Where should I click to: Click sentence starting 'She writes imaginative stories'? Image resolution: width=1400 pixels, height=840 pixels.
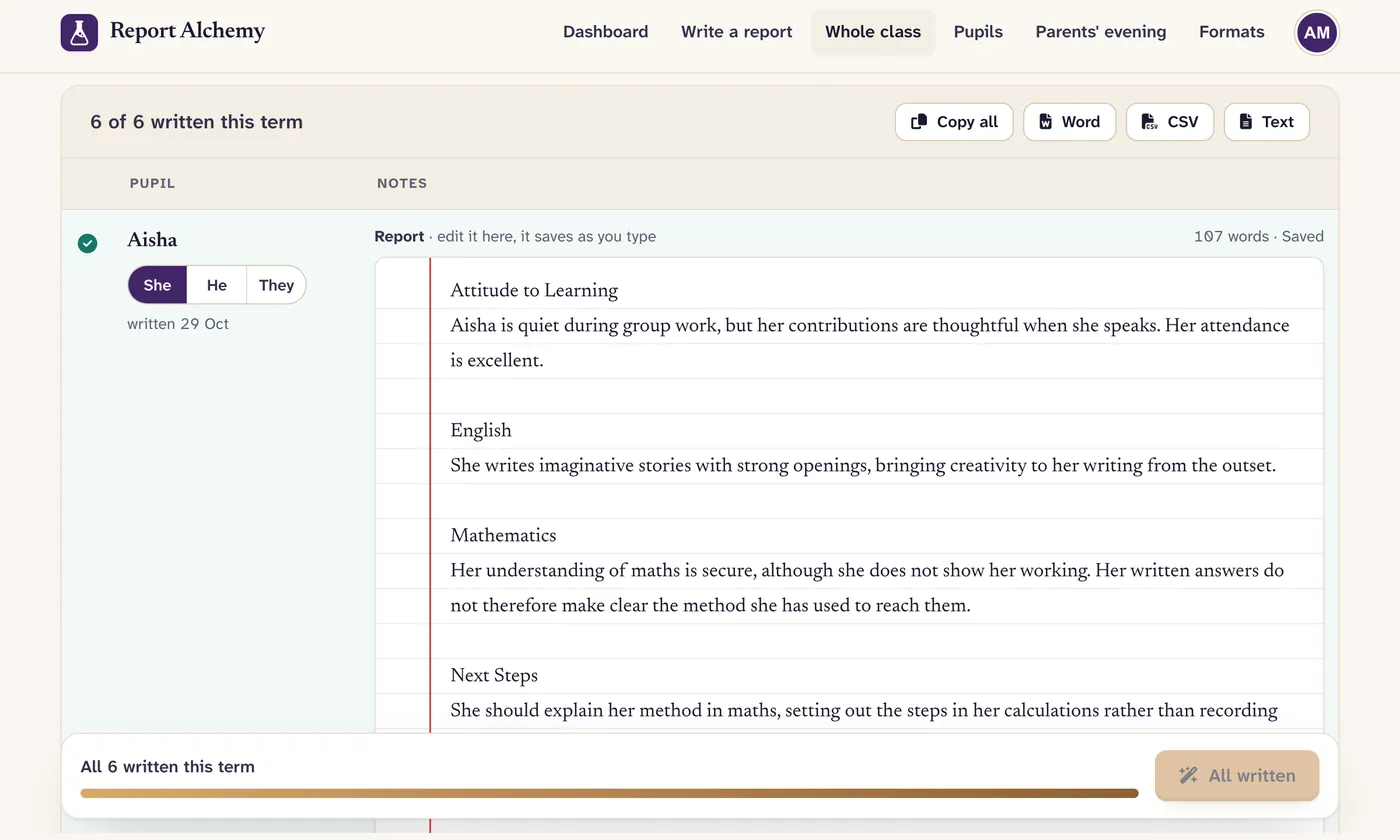pyautogui.click(x=863, y=466)
